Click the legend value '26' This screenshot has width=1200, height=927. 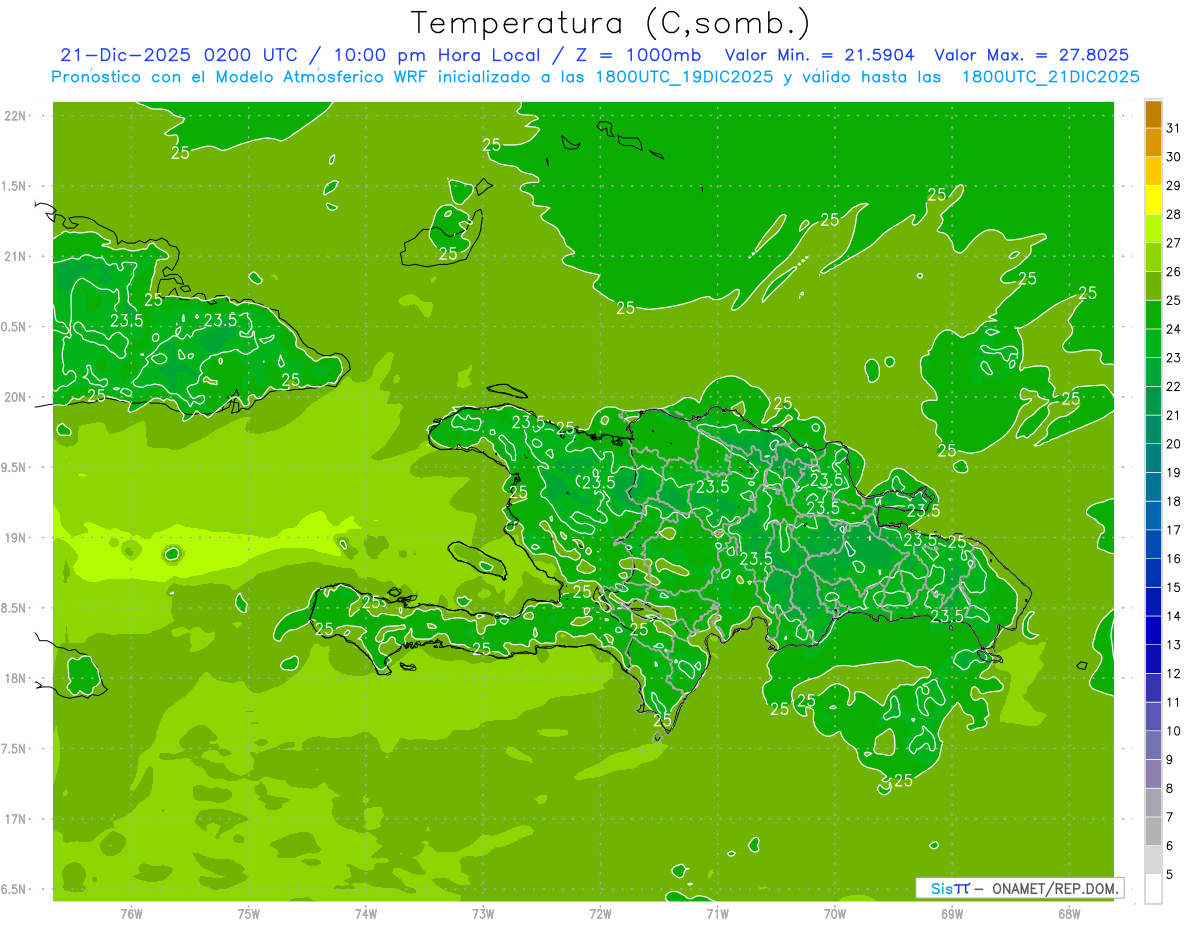pos(1174,271)
